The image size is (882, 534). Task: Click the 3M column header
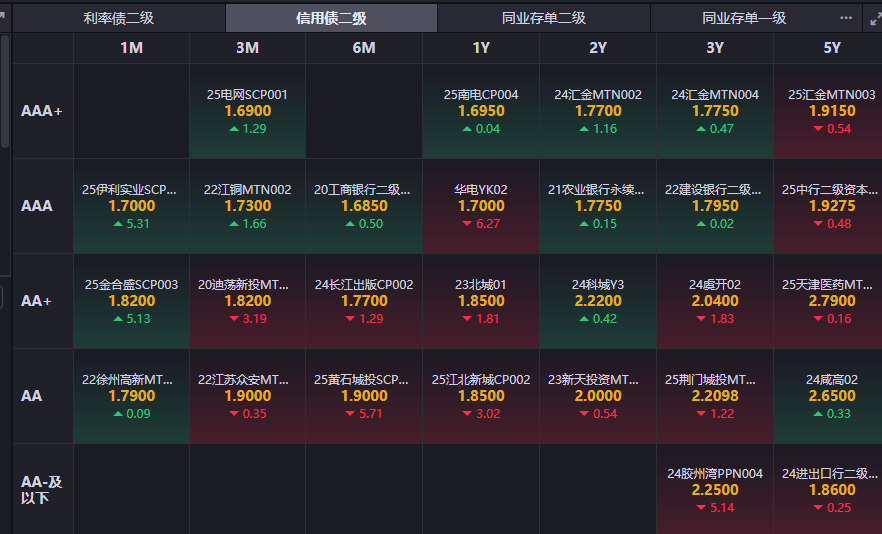coord(248,48)
